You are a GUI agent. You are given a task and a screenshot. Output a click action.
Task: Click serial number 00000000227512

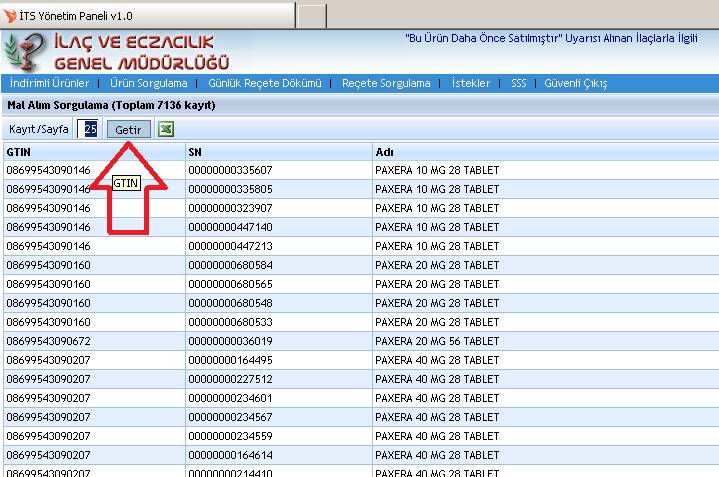[230, 379]
